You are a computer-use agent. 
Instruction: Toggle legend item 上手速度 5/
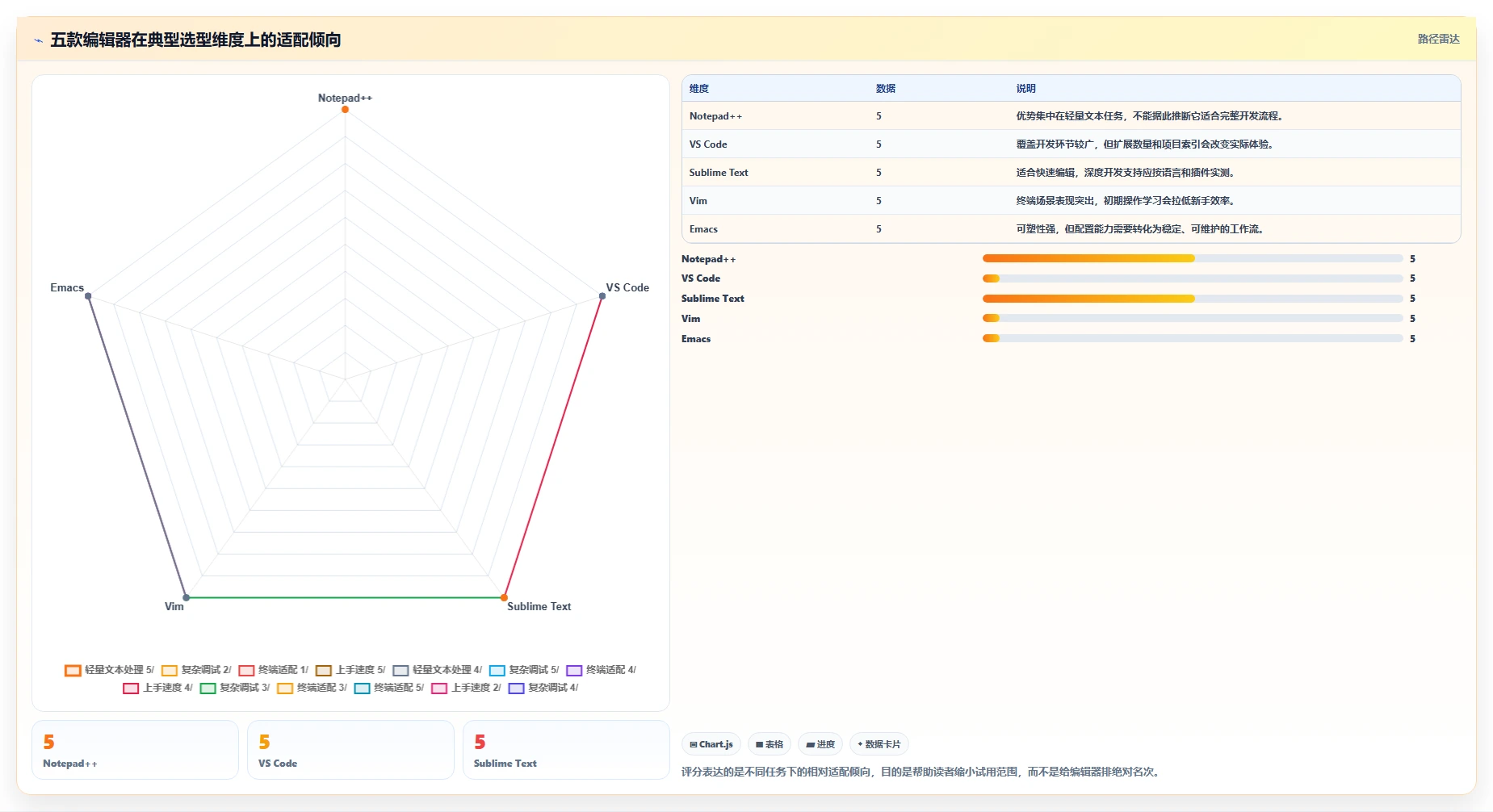pyautogui.click(x=350, y=670)
